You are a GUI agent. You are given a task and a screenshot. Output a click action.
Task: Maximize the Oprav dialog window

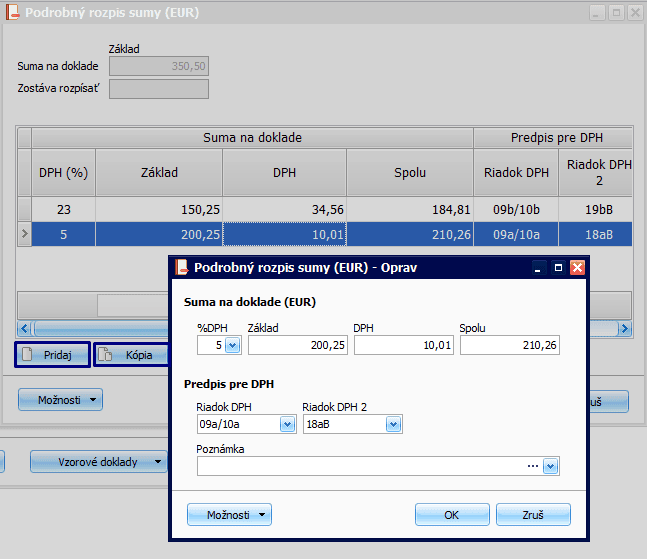[x=558, y=268]
